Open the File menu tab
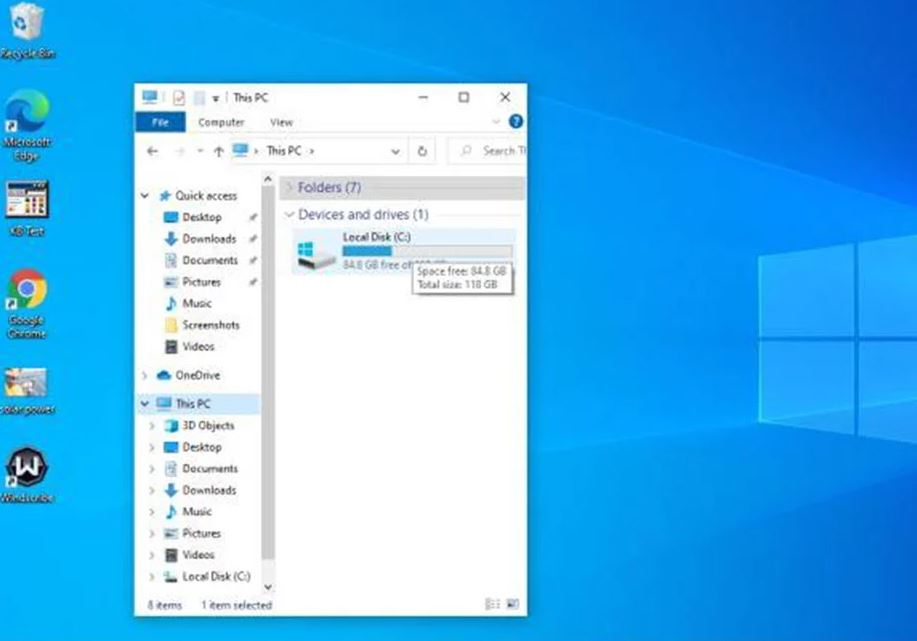 160,122
